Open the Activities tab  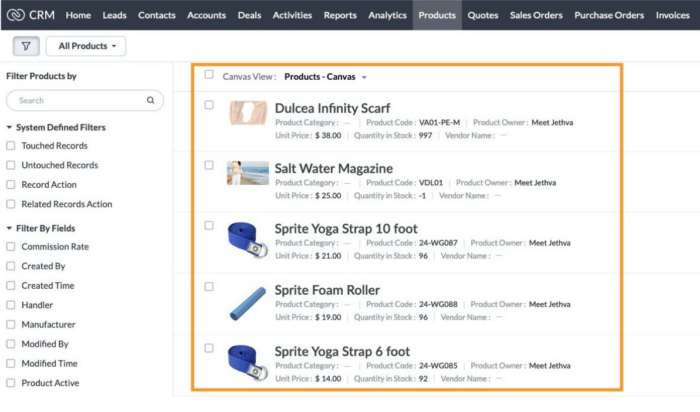[292, 15]
